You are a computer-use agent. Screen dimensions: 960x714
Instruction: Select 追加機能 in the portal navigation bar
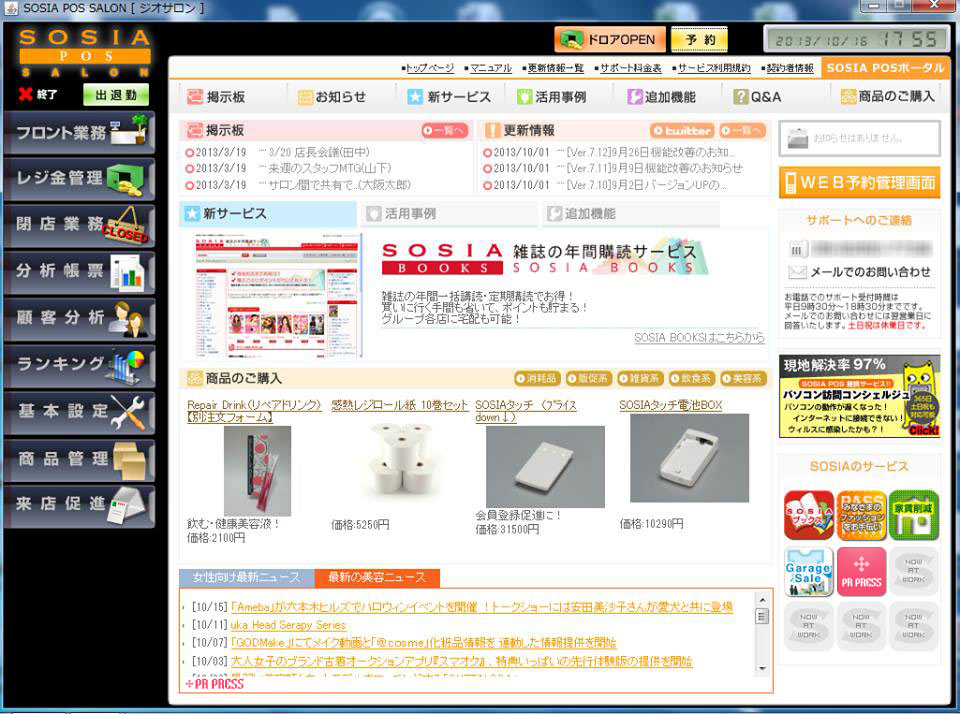661,97
